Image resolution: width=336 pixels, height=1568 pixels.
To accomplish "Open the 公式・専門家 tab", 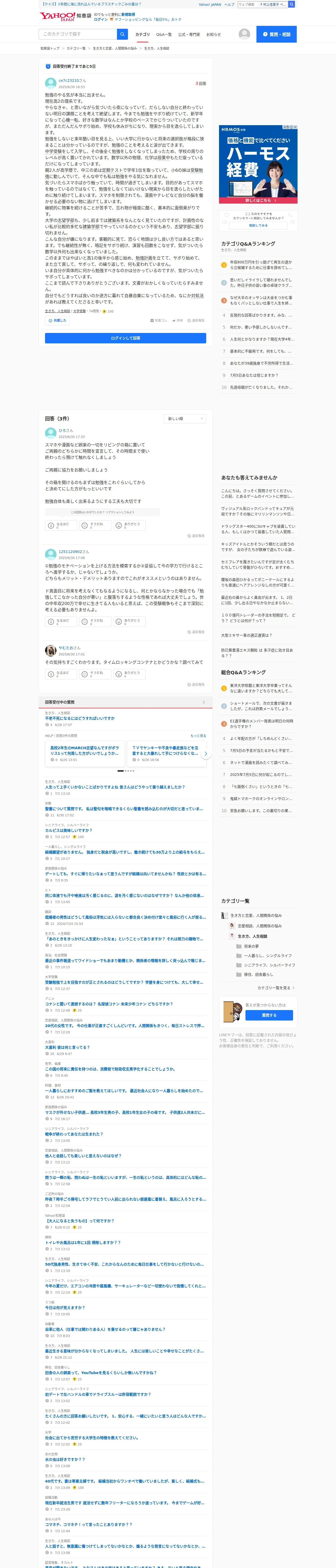I will (x=189, y=35).
